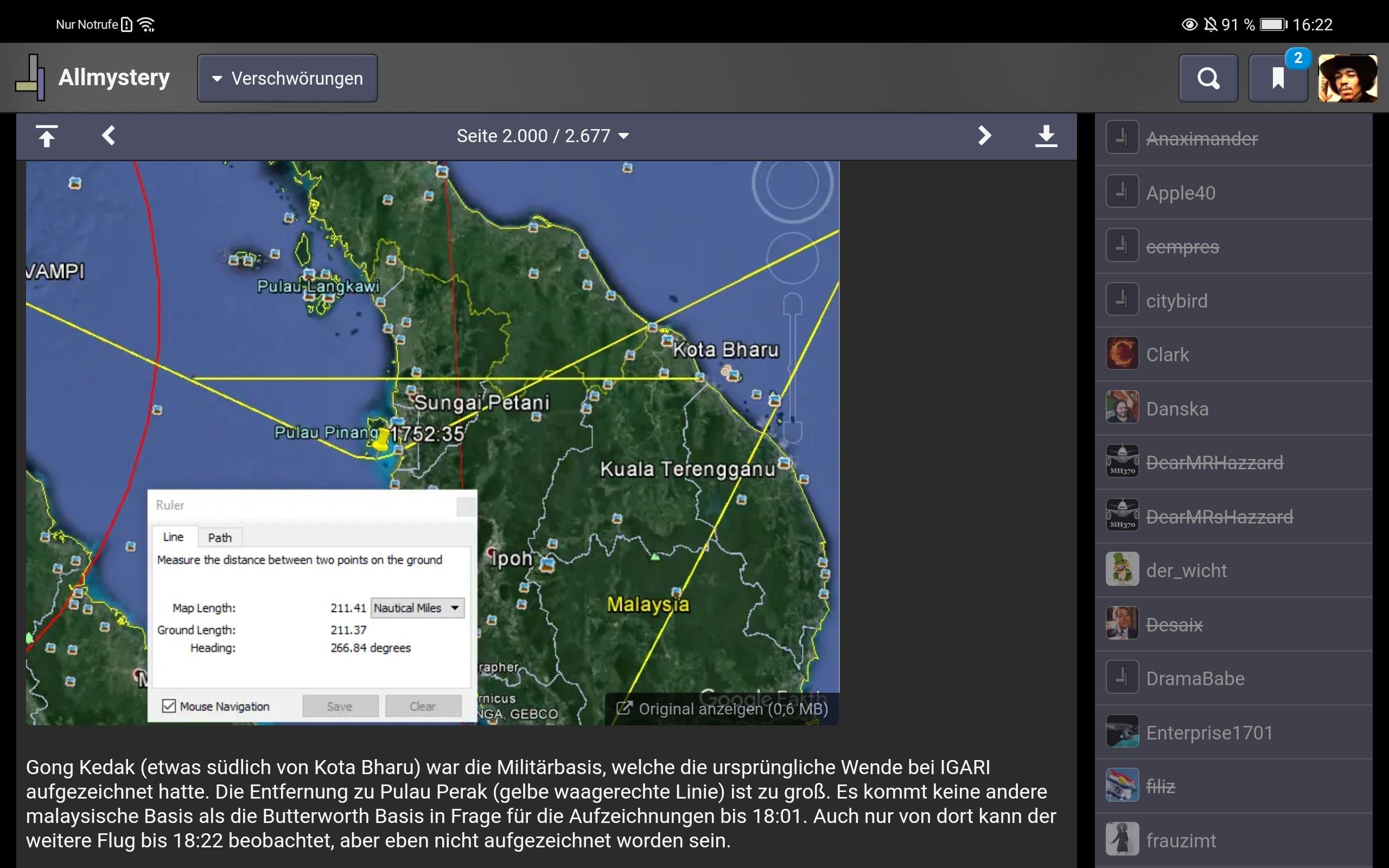Open user Clark profile
Screen dimensions: 1389x868
coord(1167,355)
